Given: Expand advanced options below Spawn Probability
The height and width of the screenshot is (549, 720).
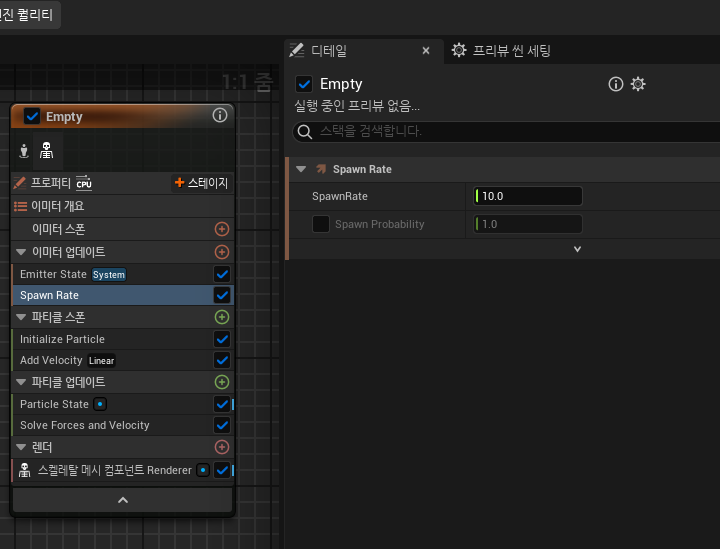Looking at the screenshot, I should coord(577,249).
